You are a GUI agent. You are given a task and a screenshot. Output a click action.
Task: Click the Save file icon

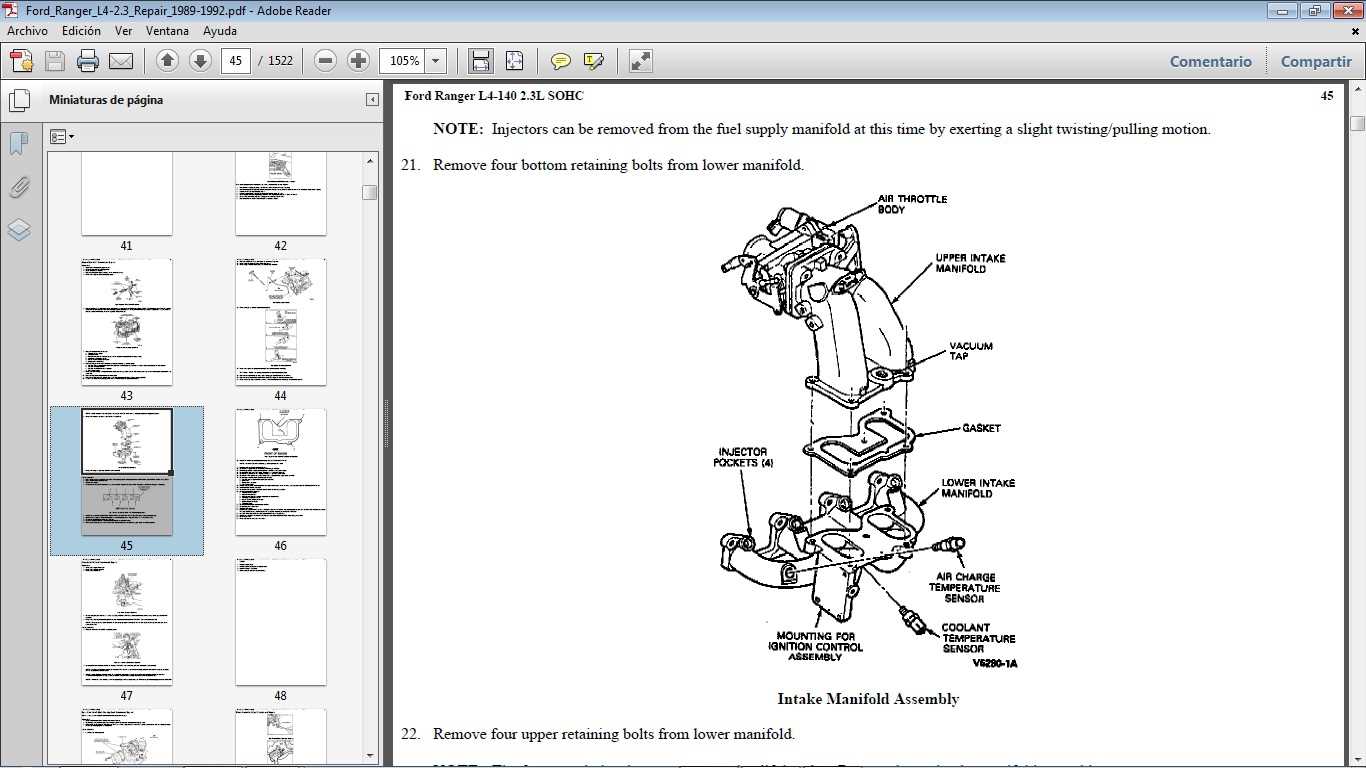pyautogui.click(x=55, y=61)
